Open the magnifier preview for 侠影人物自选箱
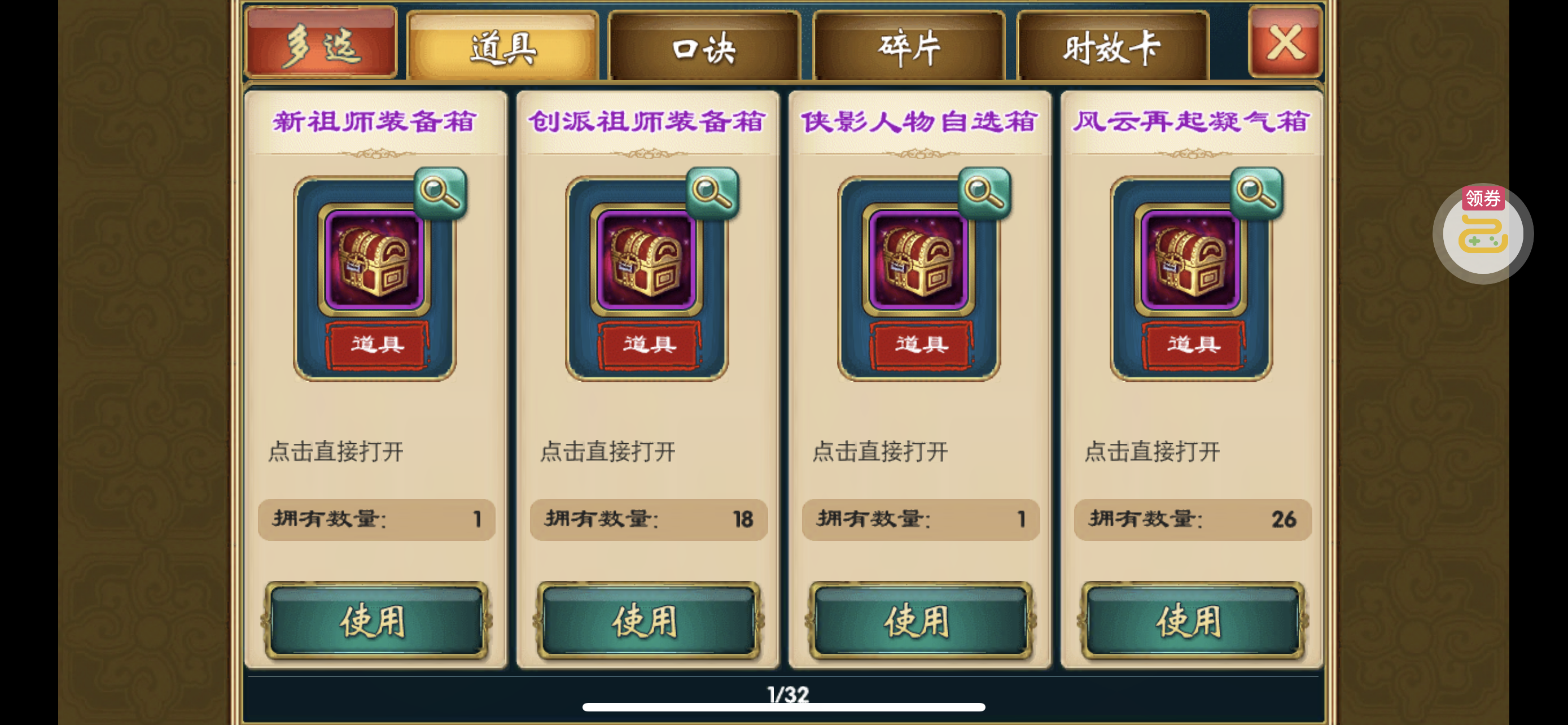Viewport: 1568px width, 725px height. 985,193
